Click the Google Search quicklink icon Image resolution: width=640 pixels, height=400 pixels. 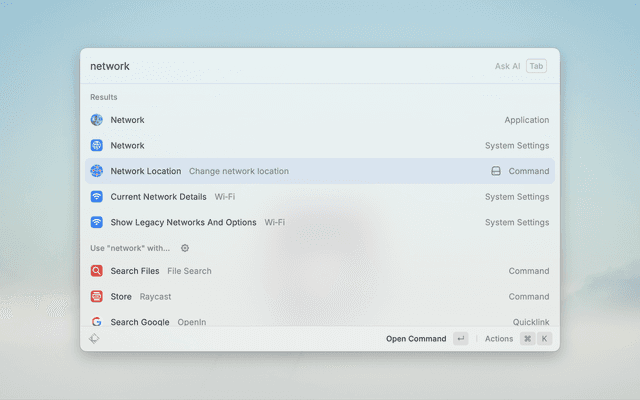(x=97, y=322)
